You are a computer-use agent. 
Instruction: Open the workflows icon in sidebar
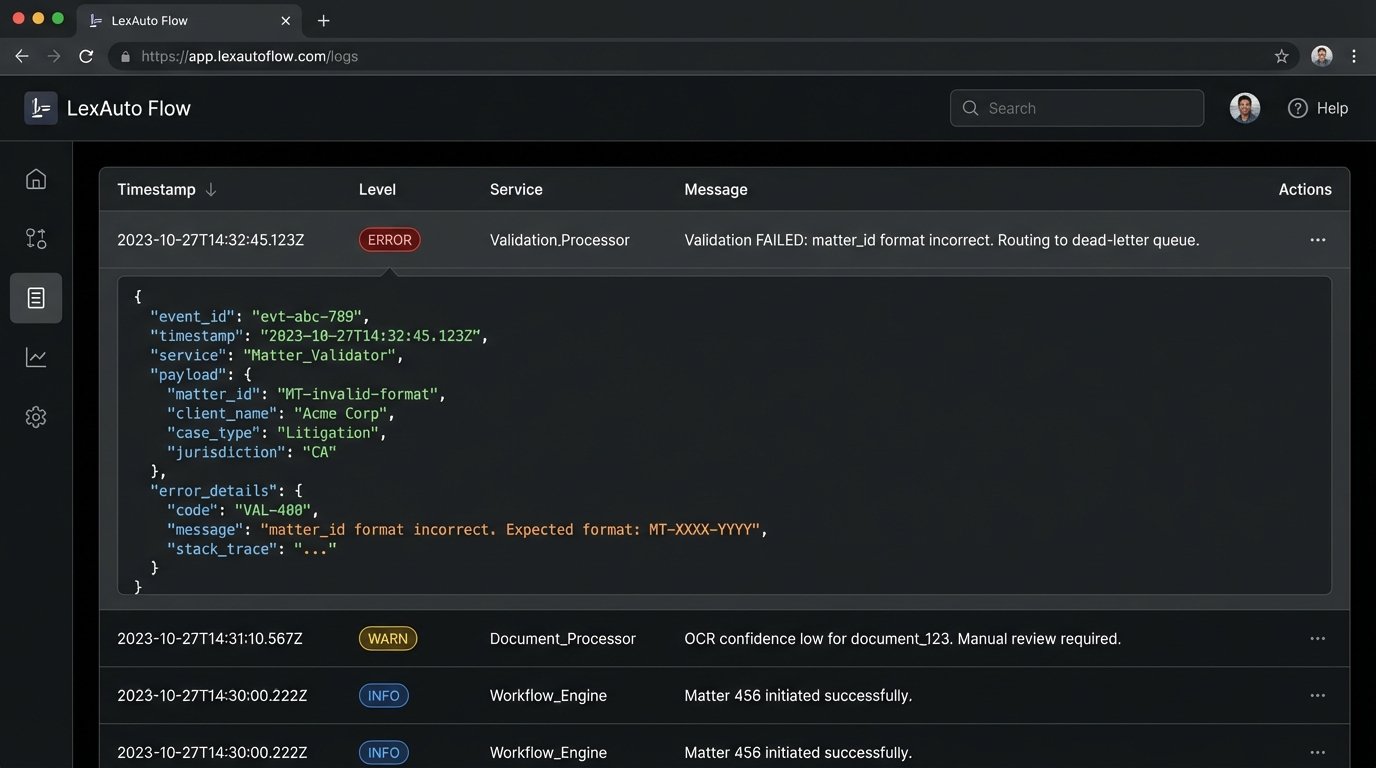point(36,238)
